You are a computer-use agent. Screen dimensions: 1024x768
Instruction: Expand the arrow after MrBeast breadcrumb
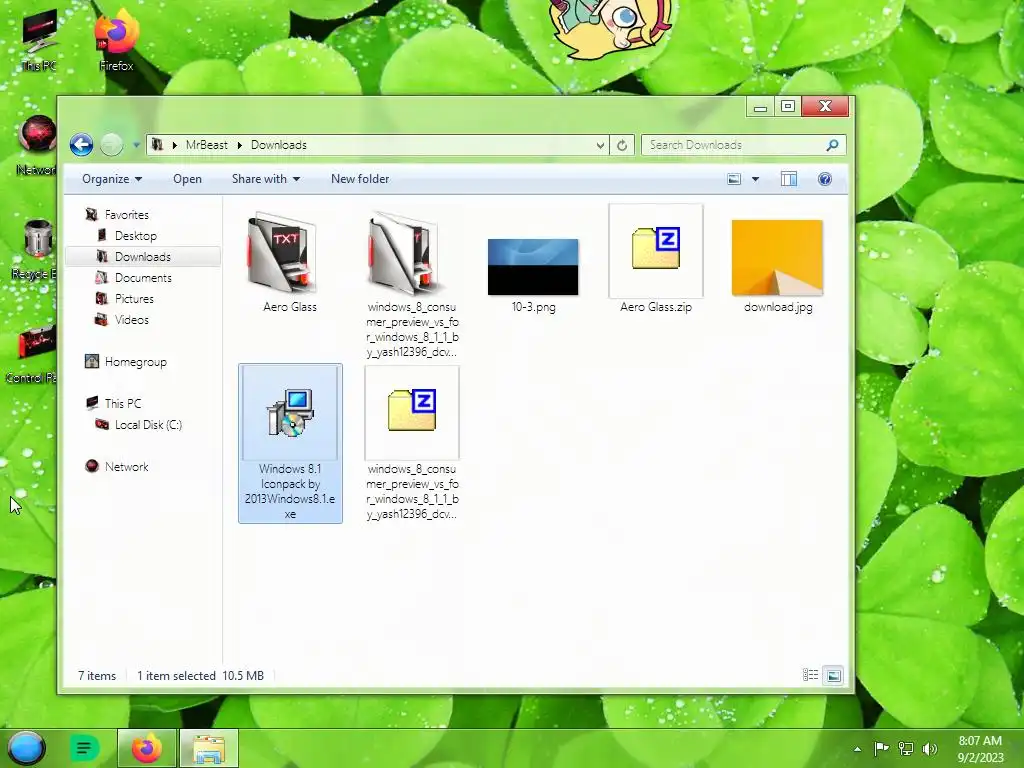click(240, 145)
